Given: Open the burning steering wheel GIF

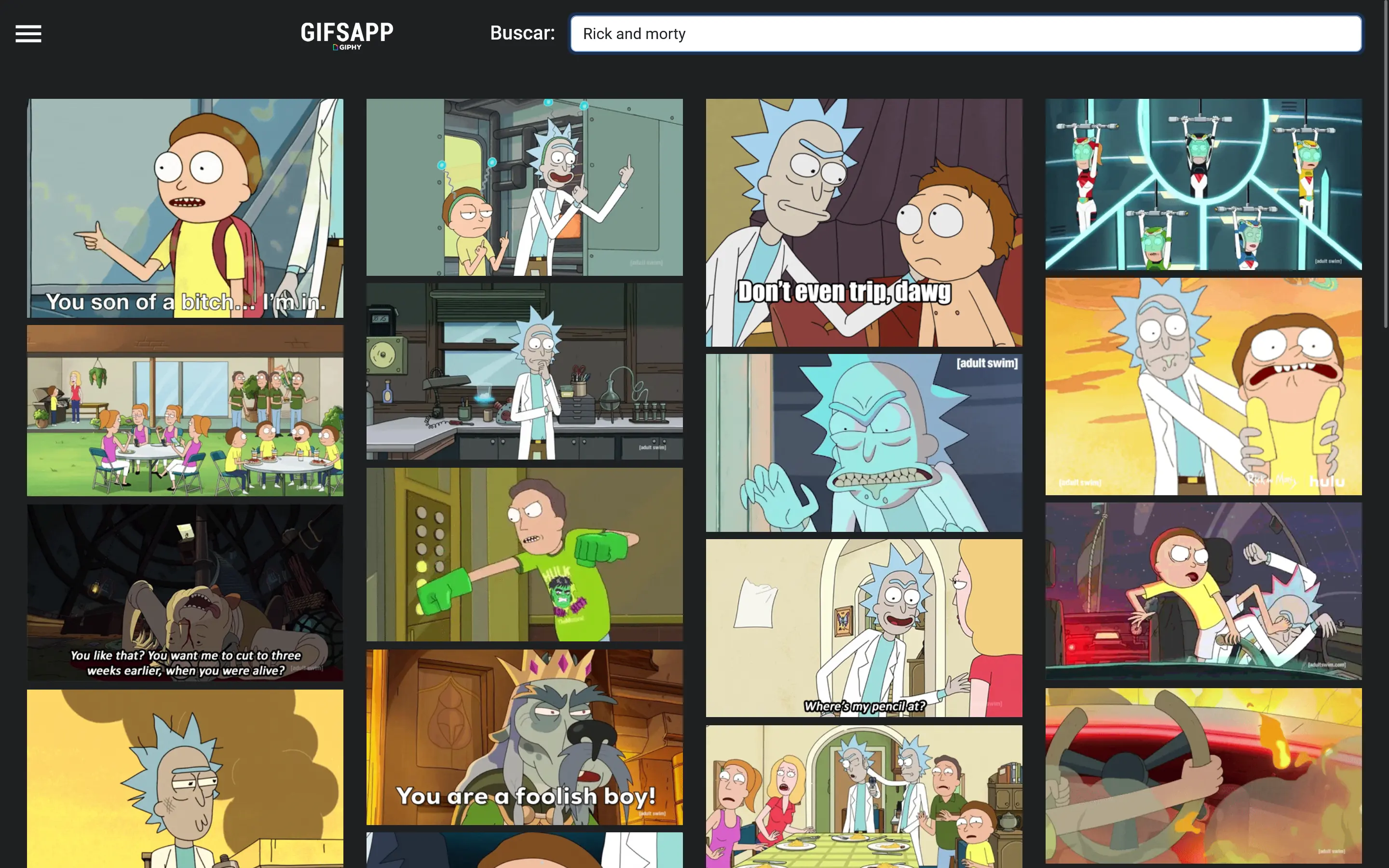Looking at the screenshot, I should click(x=1203, y=775).
